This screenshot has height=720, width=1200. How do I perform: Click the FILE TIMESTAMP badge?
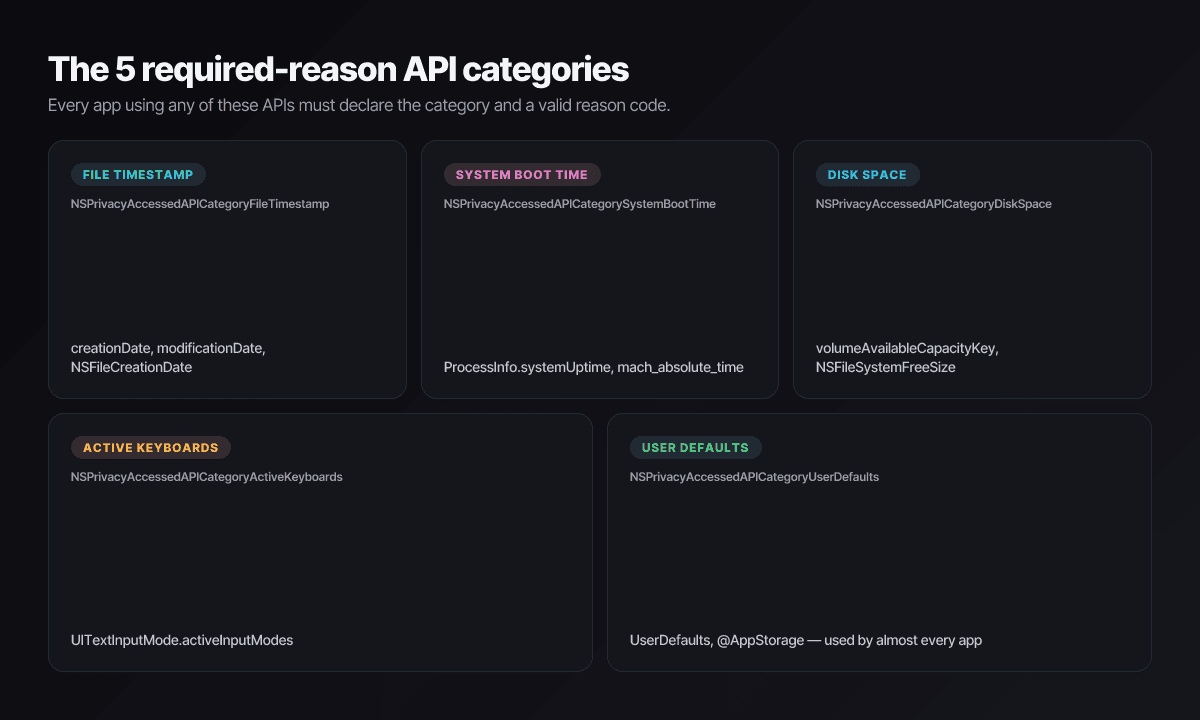[138, 175]
